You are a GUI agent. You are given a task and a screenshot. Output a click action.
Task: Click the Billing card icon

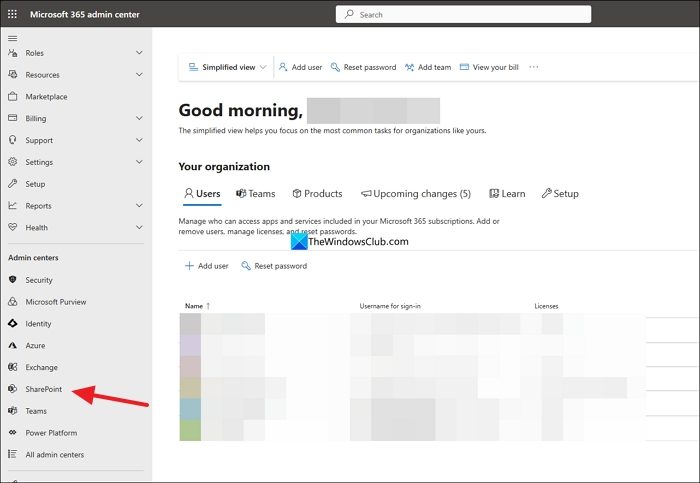[x=12, y=118]
